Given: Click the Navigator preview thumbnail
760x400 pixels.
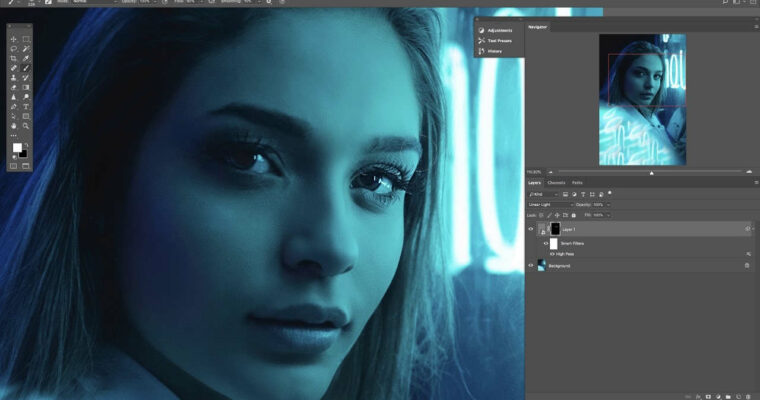Looking at the screenshot, I should pyautogui.click(x=642, y=99).
